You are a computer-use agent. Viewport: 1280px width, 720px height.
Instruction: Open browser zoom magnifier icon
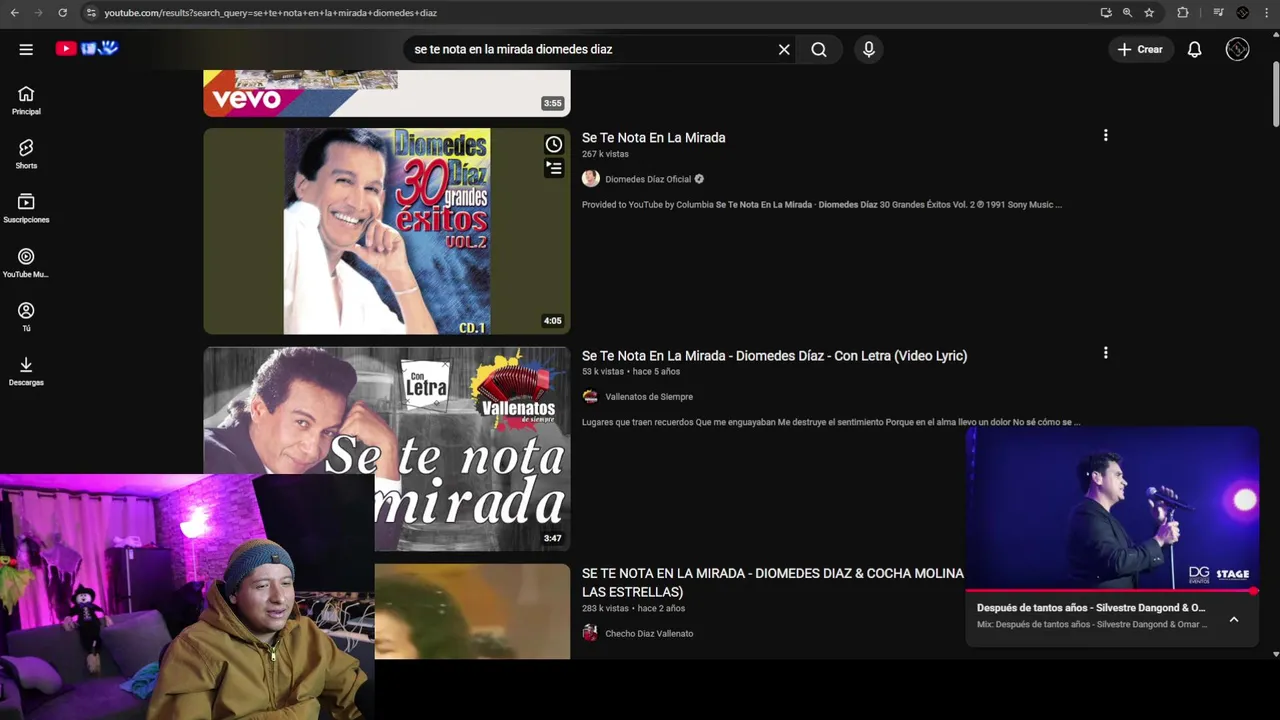[1127, 13]
